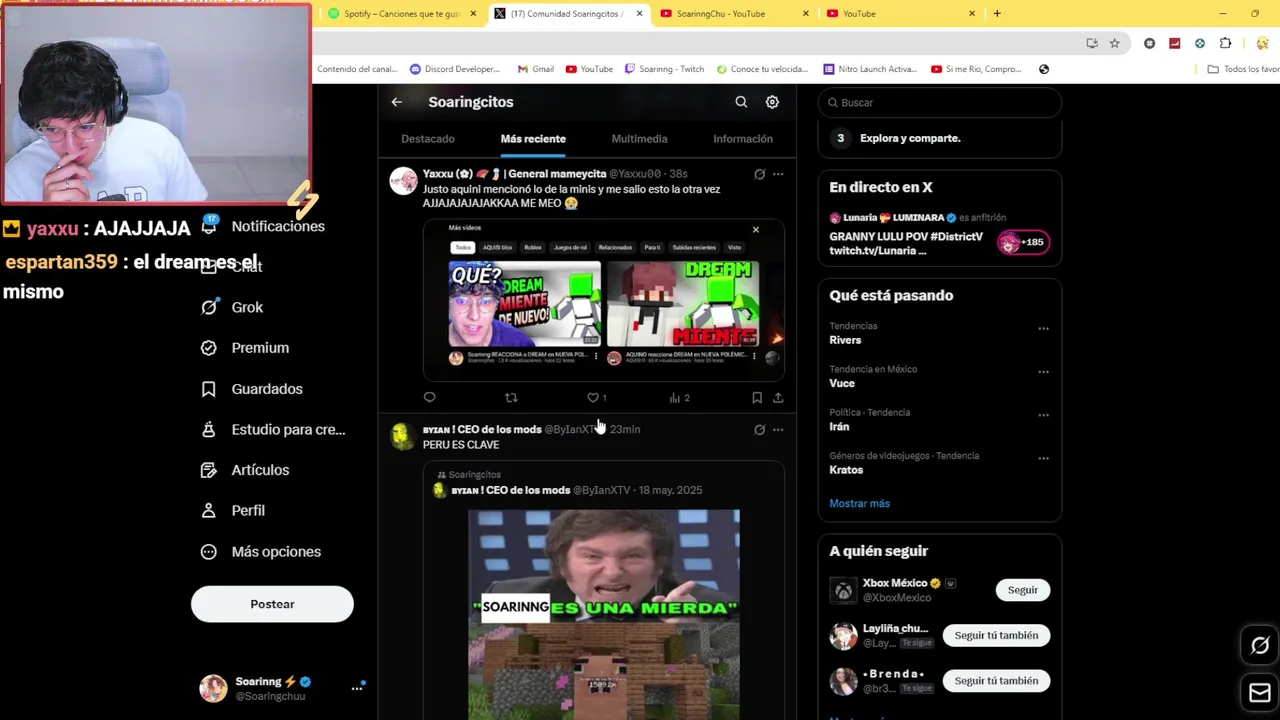This screenshot has width=1280, height=720.
Task: Close the image viewer in Yaxxu's screenshot
Action: click(x=755, y=229)
